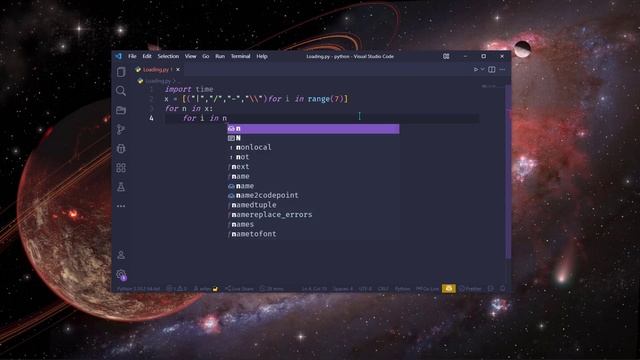Screen dimensions: 640x360
Task: Select the 'names' suggestion
Action: point(313,224)
